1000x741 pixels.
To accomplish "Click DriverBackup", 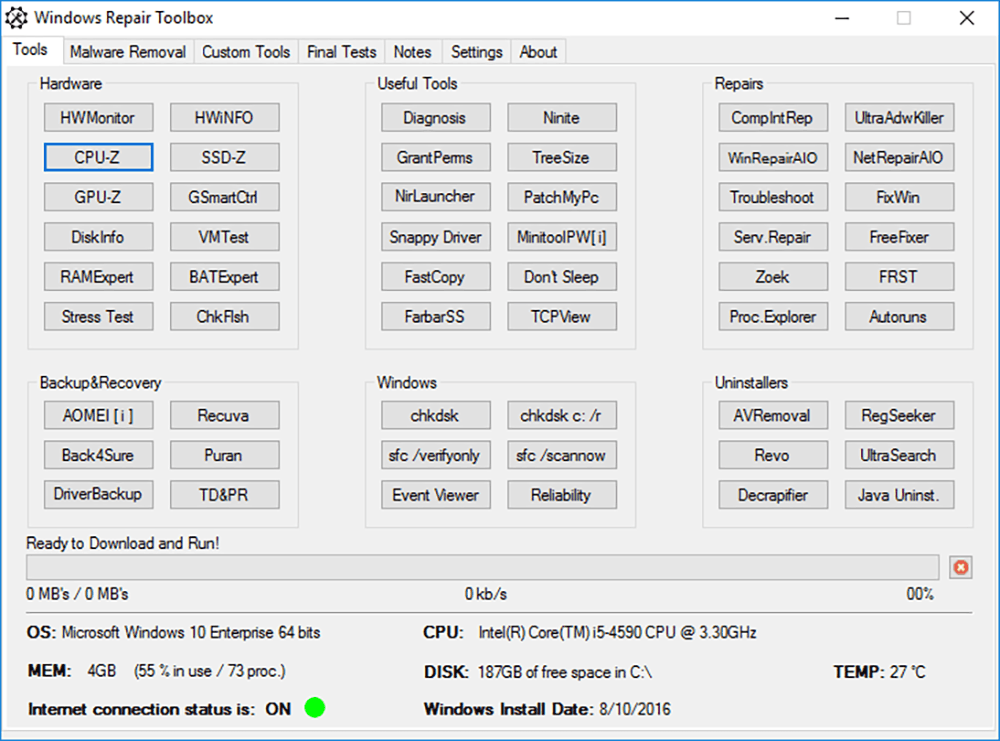I will pos(98,494).
